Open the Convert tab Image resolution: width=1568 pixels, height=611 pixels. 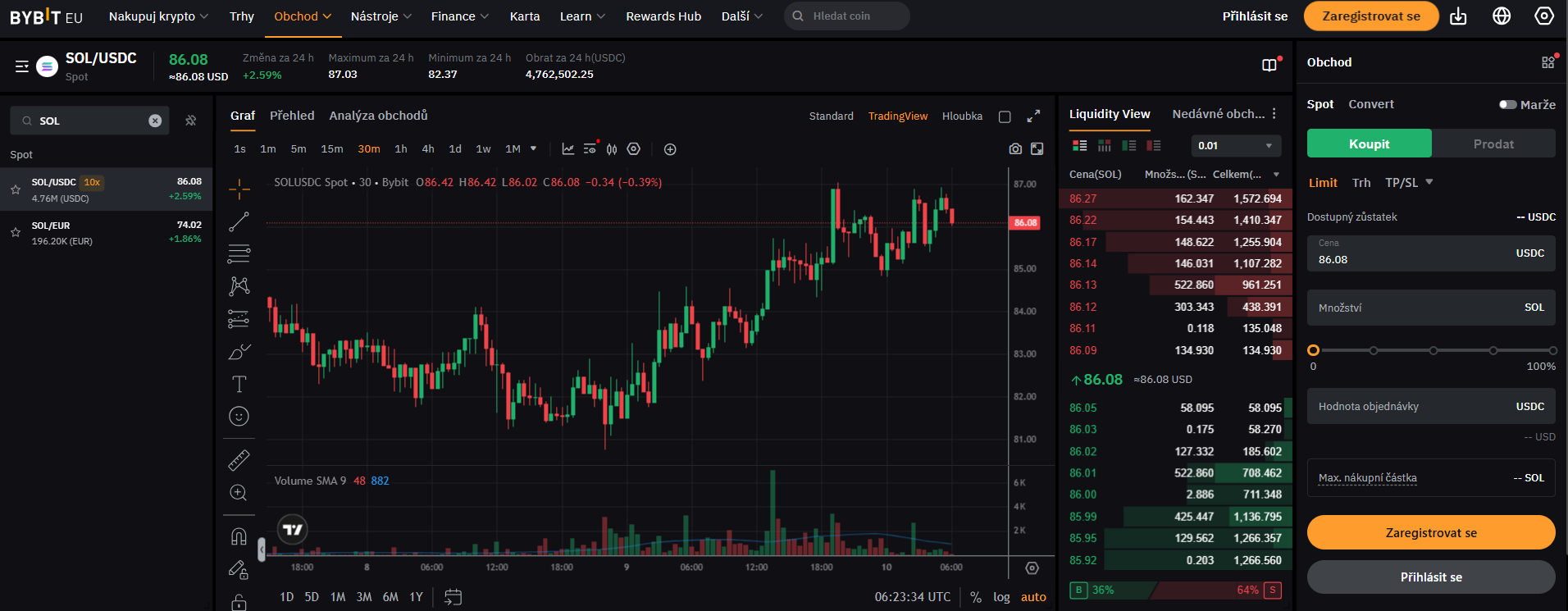(1370, 104)
